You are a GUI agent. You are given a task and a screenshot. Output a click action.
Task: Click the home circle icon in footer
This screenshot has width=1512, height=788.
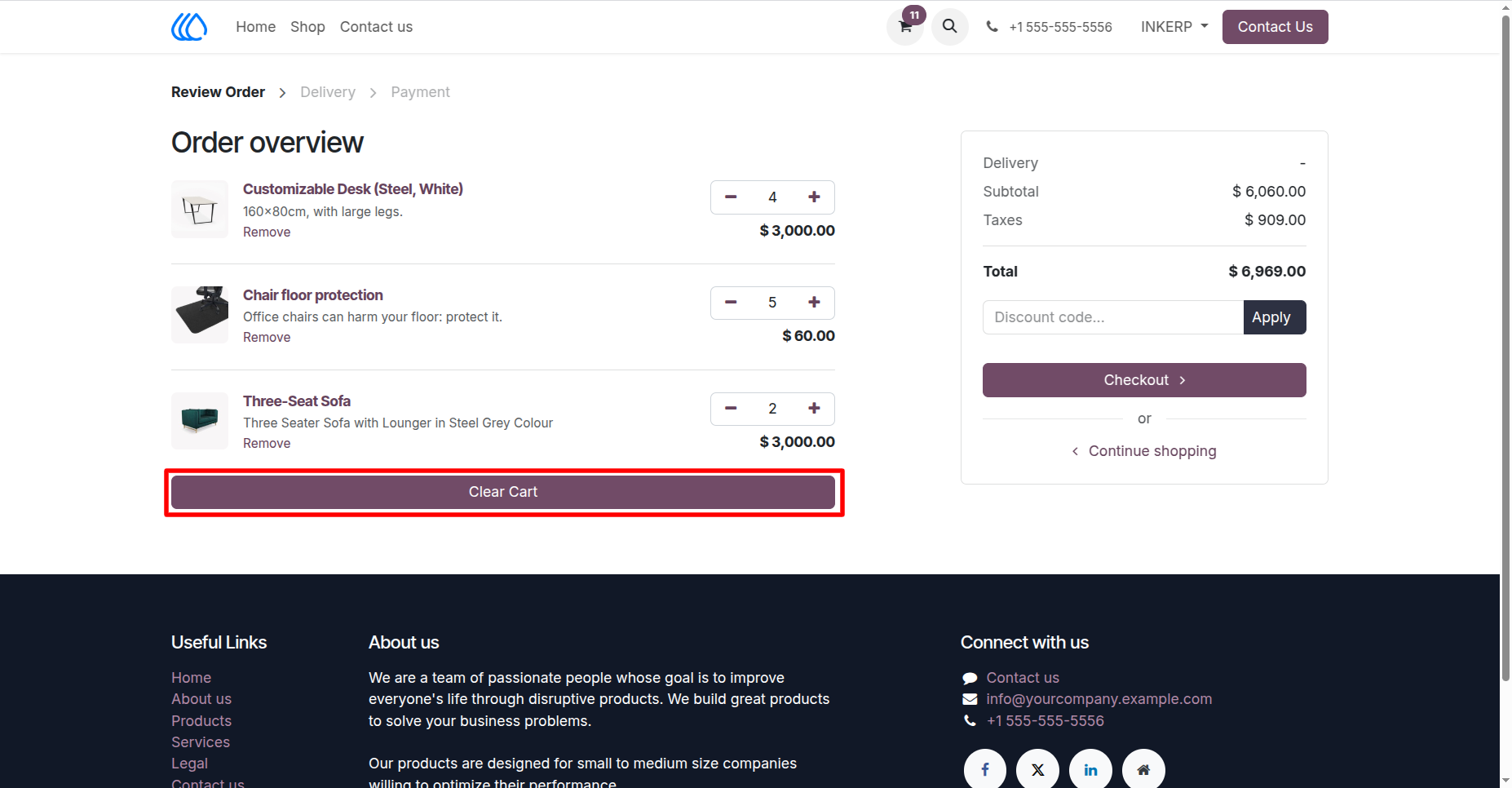point(1143,770)
